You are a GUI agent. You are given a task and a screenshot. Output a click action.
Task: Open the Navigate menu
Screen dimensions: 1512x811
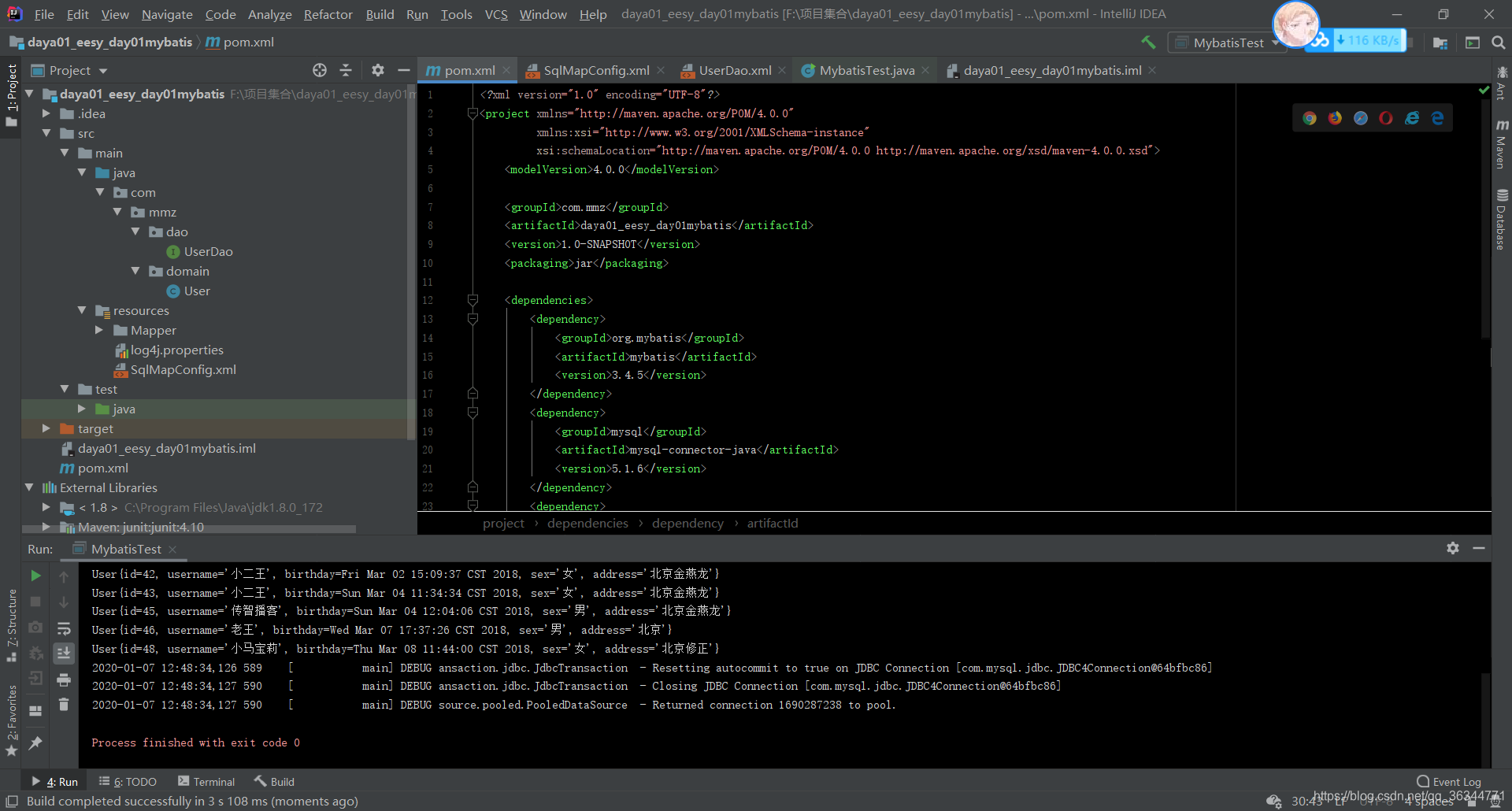pyautogui.click(x=167, y=14)
